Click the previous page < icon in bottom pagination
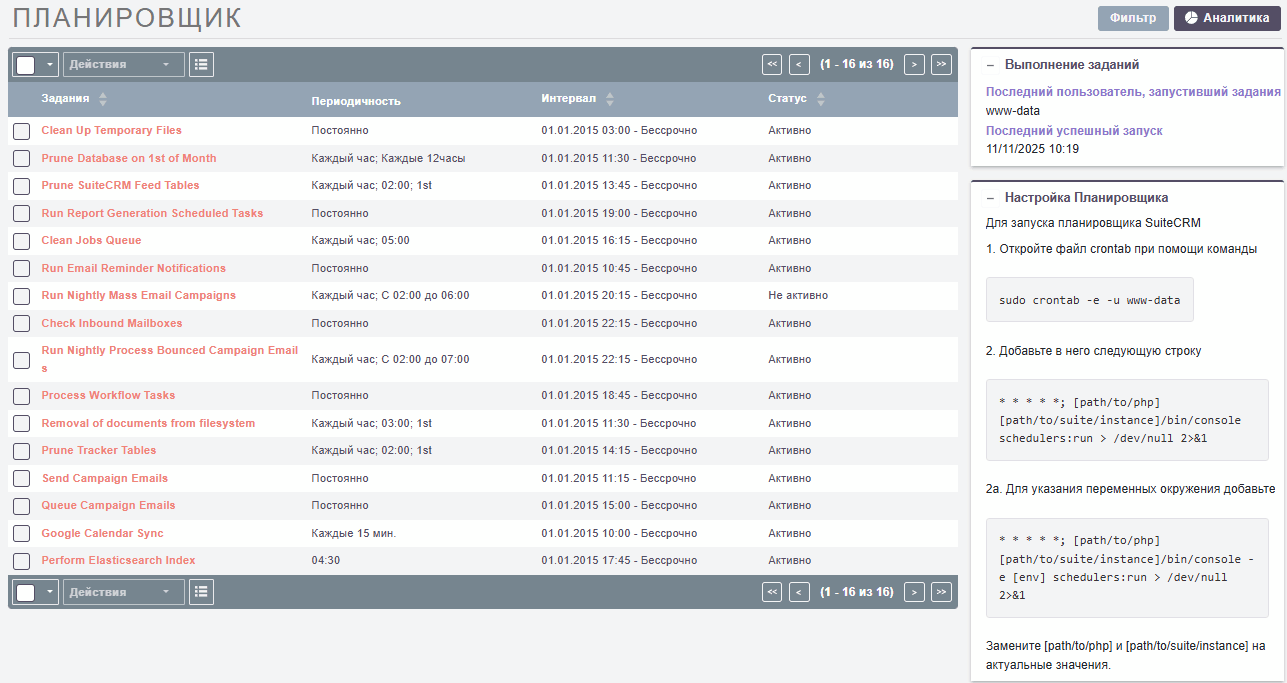The image size is (1287, 683). tap(798, 592)
